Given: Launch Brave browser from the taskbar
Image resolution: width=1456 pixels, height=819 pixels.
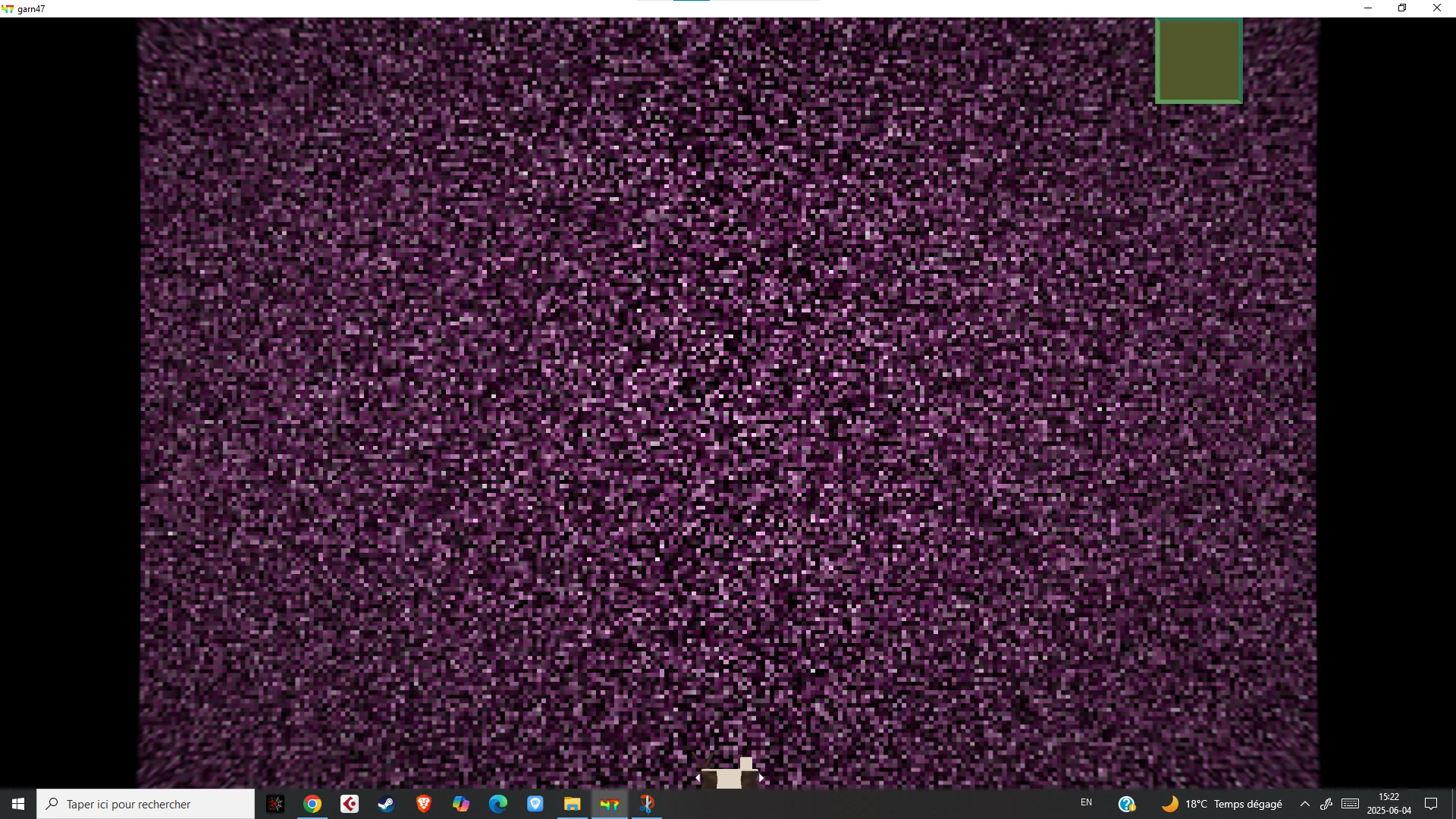Looking at the screenshot, I should coord(424,804).
